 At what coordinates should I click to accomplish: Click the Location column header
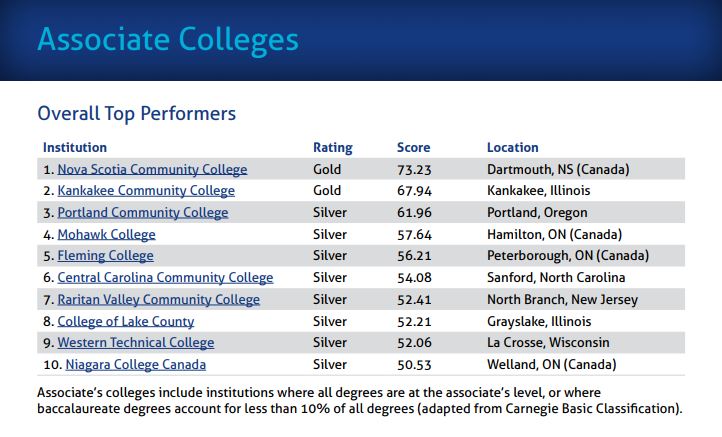pos(513,148)
